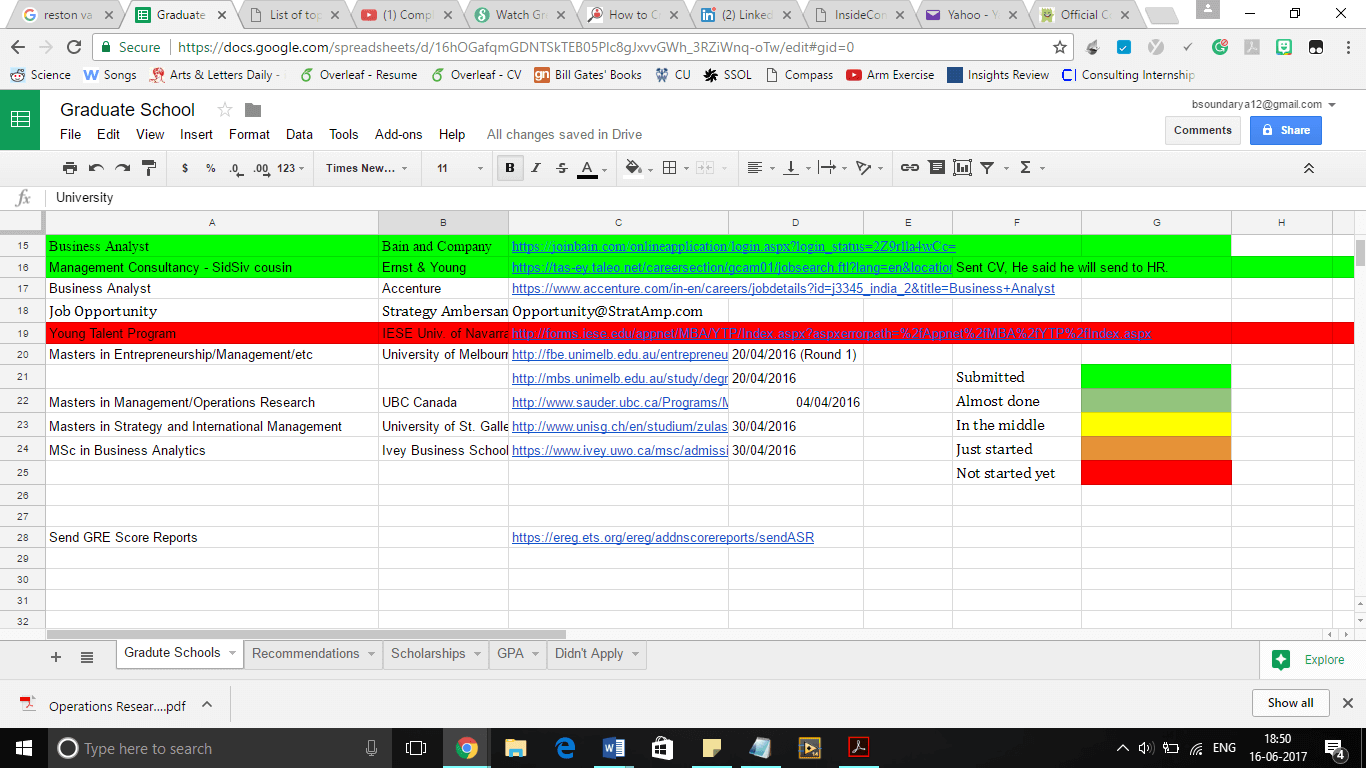Open the borders dropdown
This screenshot has height=768, width=1366.
pyautogui.click(x=675, y=168)
